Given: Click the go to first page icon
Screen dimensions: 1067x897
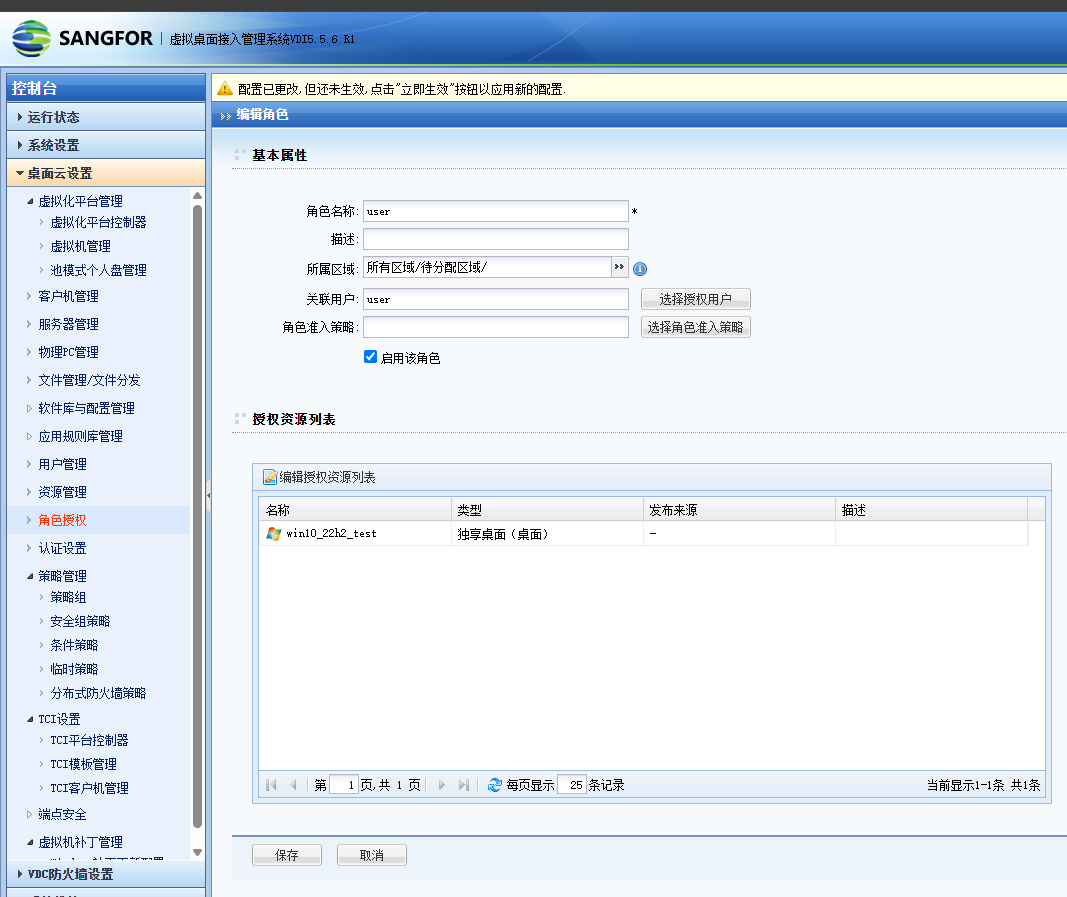Looking at the screenshot, I should 270,785.
